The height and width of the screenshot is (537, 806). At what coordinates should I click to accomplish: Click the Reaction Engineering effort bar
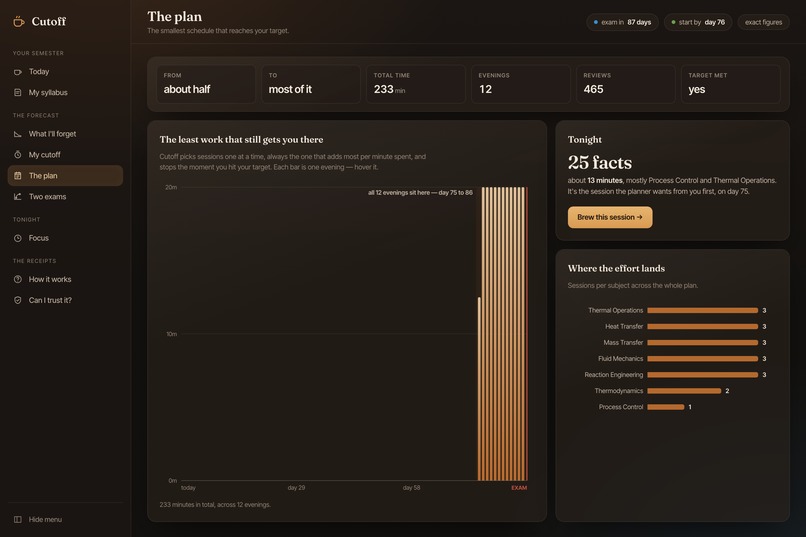702,375
